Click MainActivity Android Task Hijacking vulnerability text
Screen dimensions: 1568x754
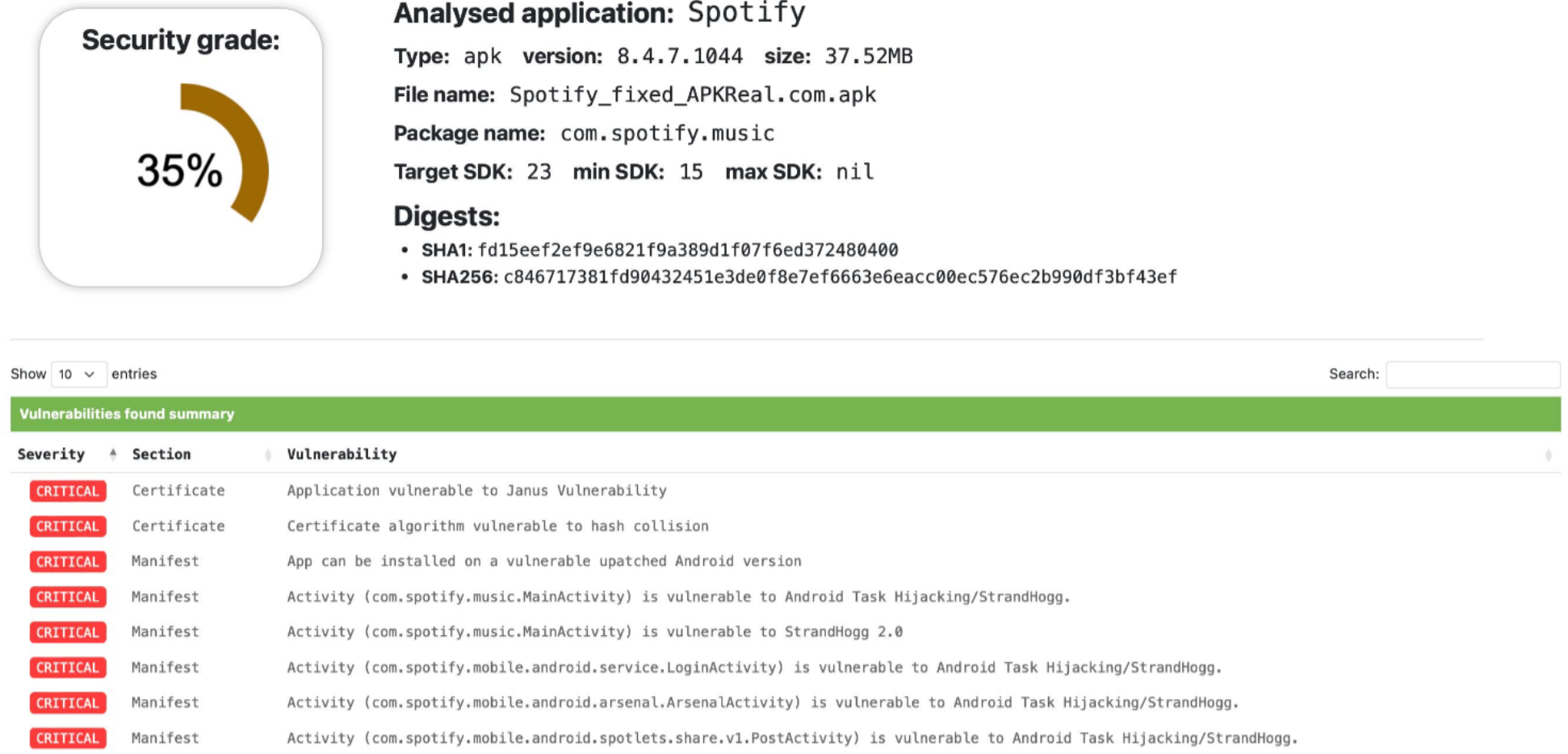678,597
